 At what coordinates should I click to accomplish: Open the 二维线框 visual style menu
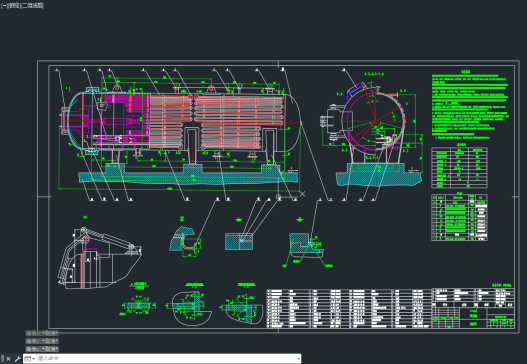coord(33,6)
